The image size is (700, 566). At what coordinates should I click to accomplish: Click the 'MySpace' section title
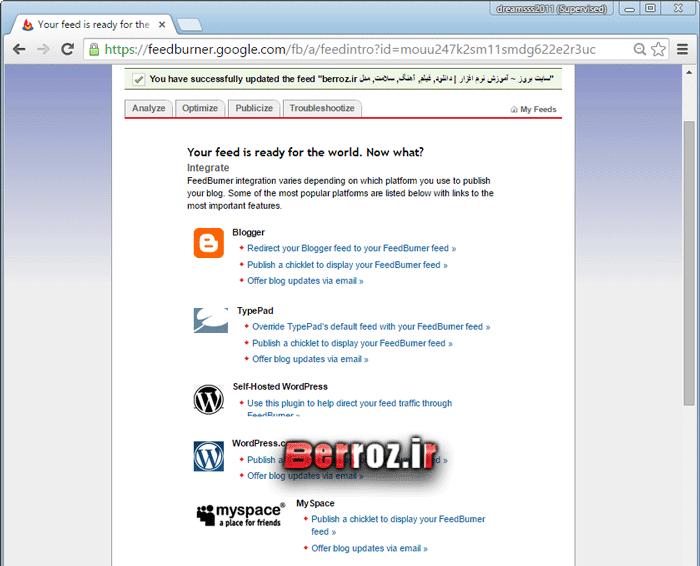click(315, 504)
